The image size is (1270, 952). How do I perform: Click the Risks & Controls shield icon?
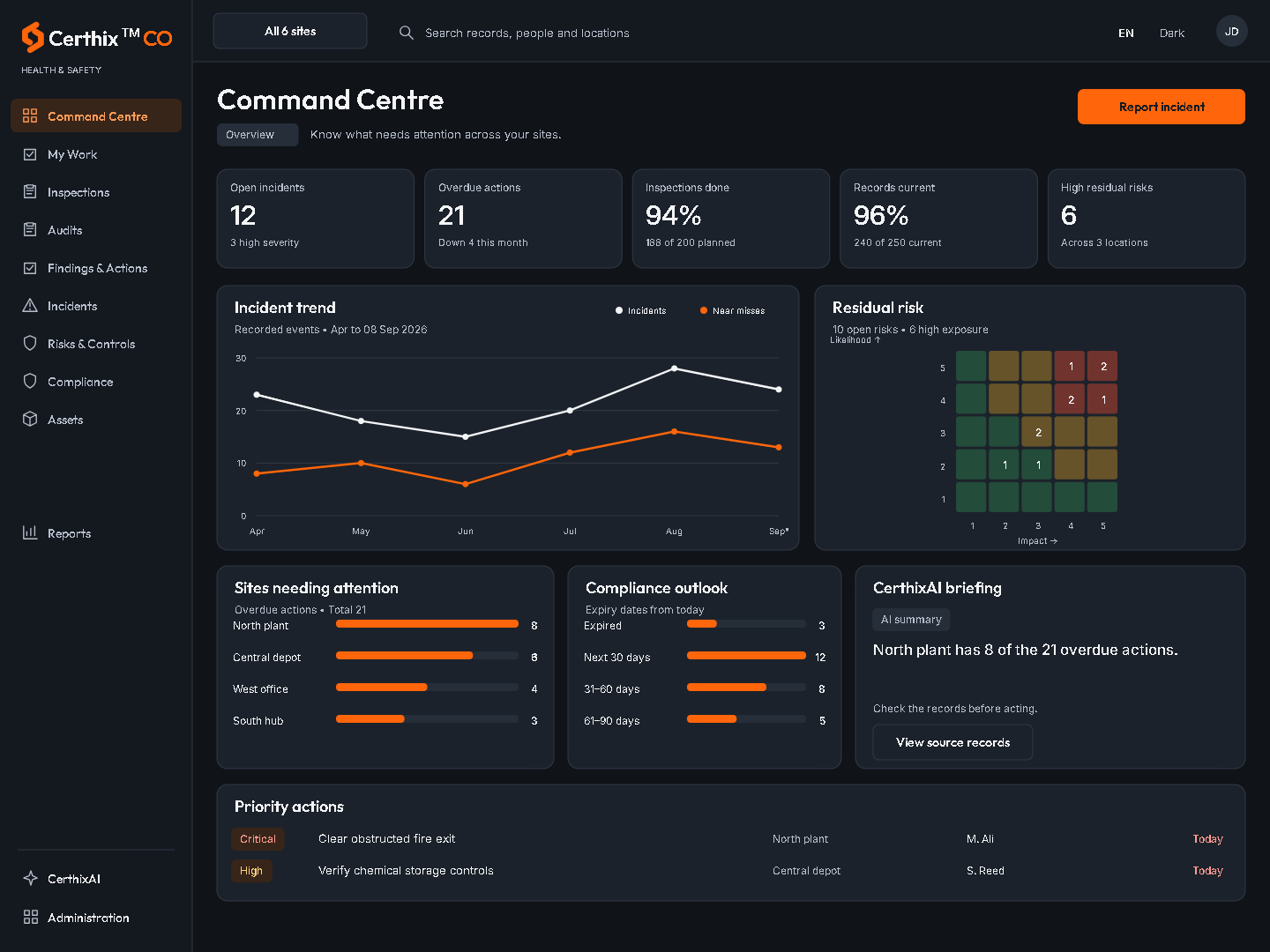coord(30,344)
